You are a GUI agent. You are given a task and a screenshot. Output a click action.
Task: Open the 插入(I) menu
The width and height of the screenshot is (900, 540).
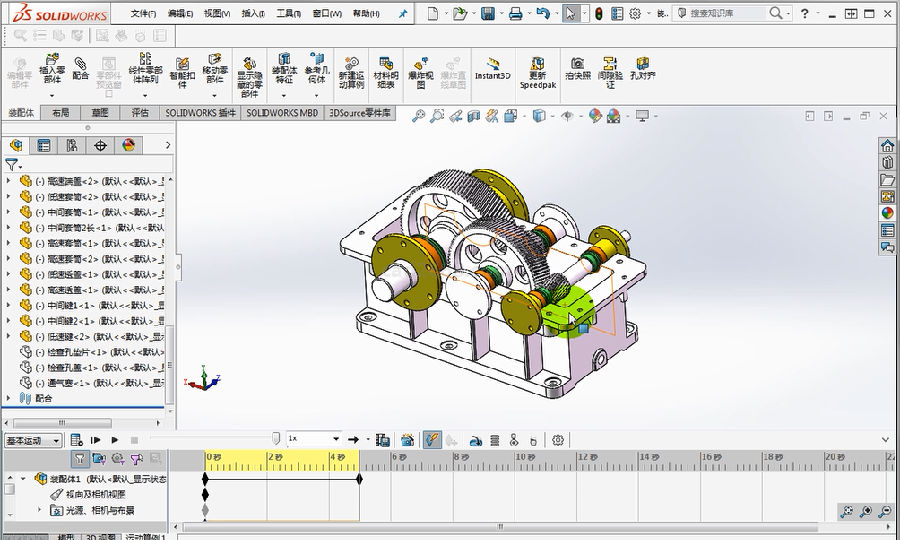coord(253,14)
